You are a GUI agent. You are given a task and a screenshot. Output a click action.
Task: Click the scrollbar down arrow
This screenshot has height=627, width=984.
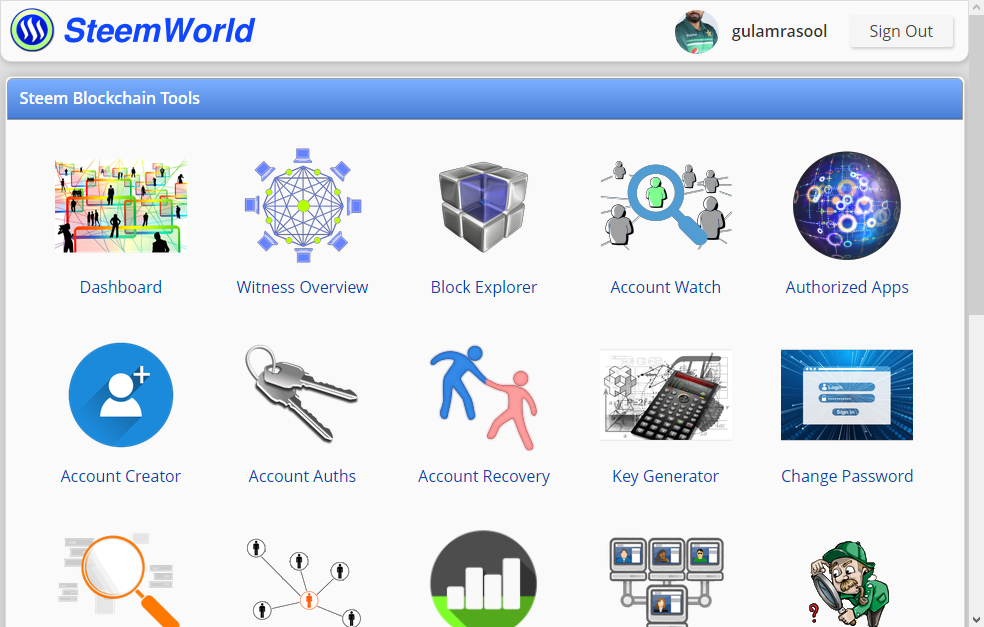point(976,619)
